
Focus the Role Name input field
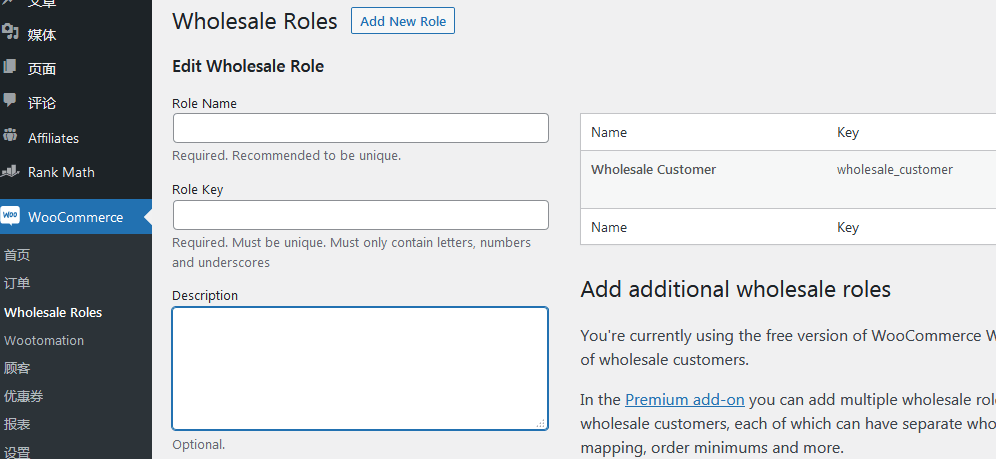[361, 128]
